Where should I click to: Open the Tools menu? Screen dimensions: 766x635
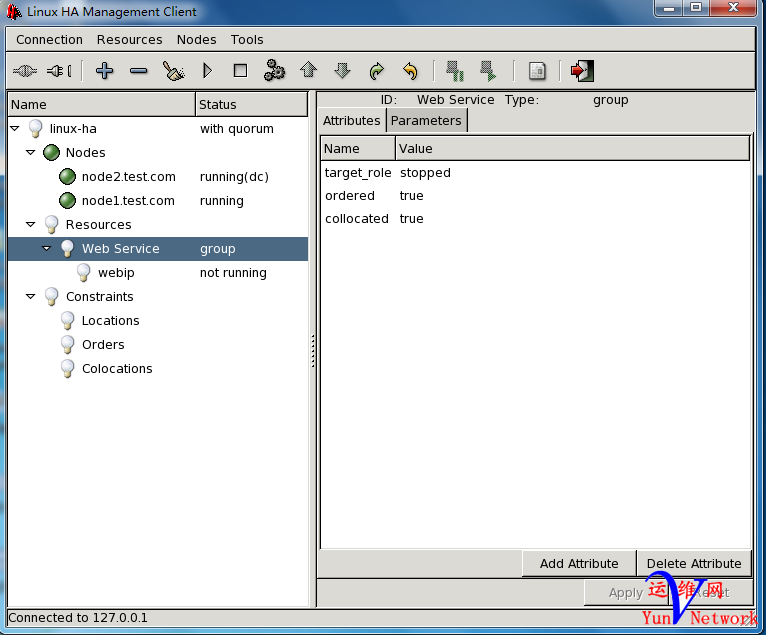pos(247,40)
